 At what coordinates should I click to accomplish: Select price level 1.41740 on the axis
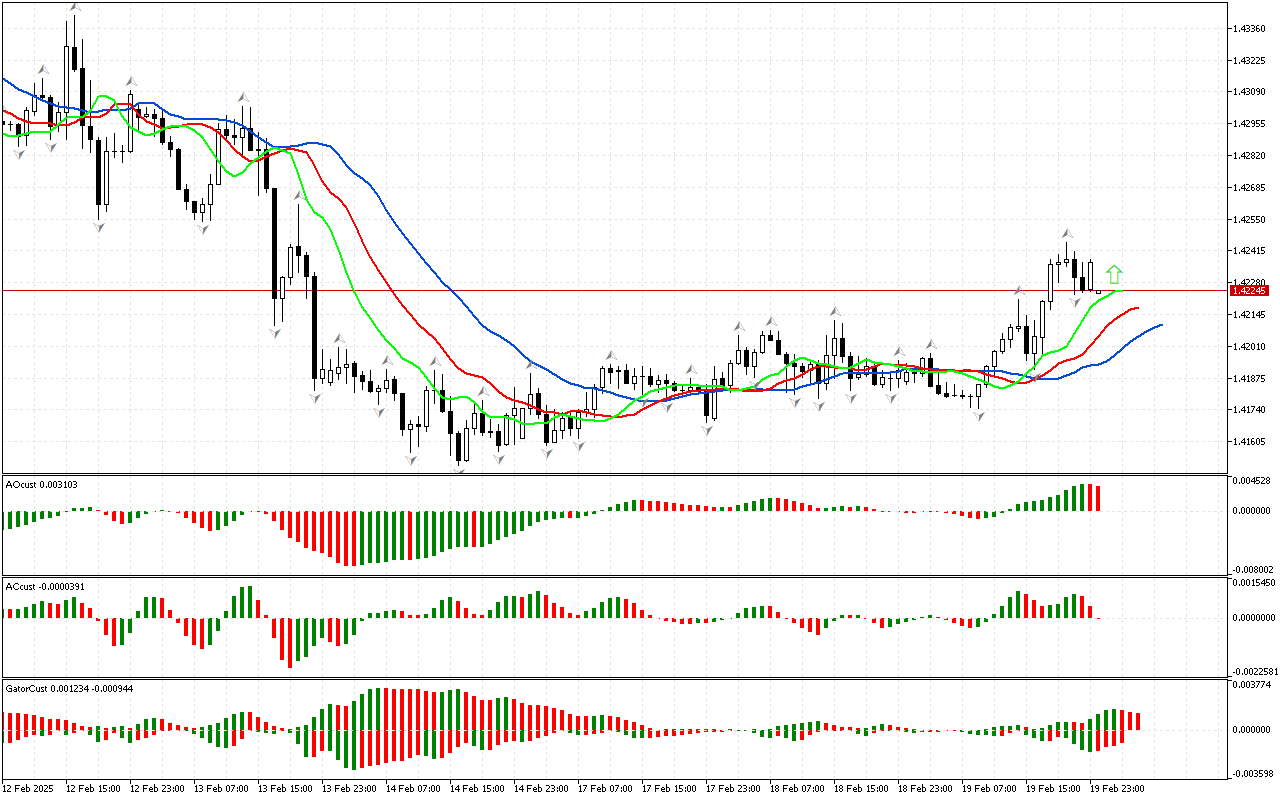1249,410
